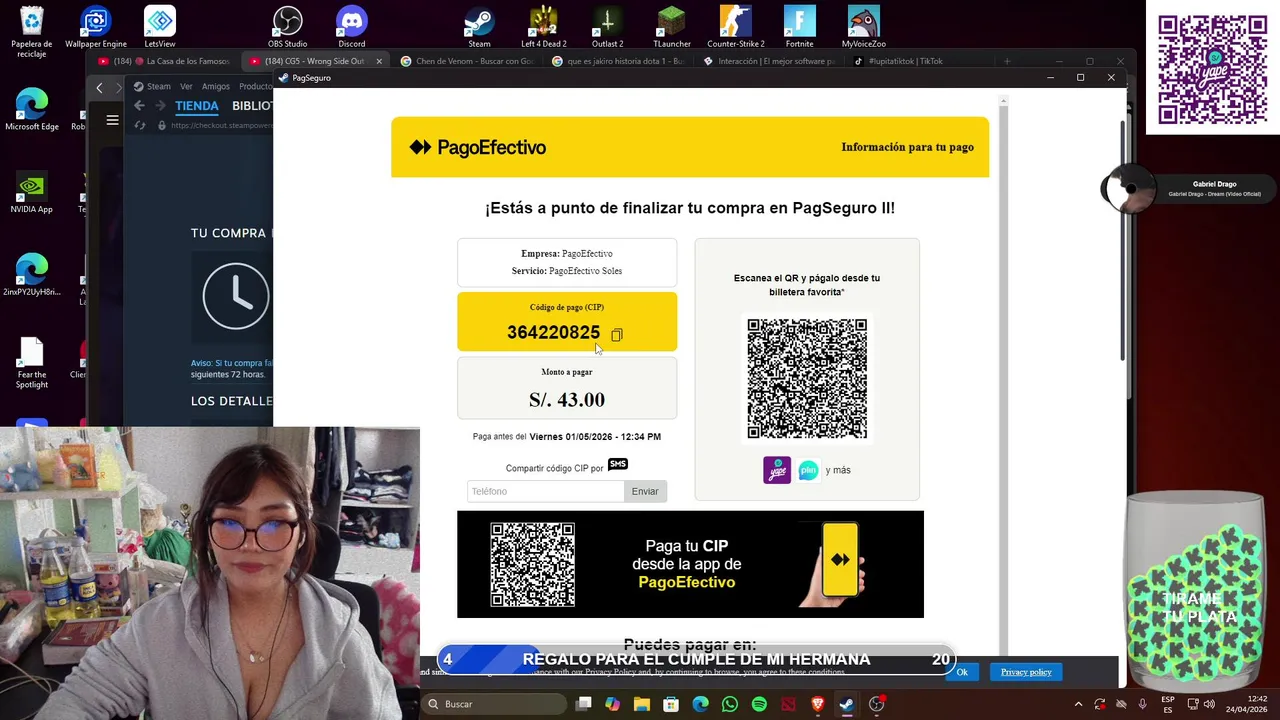Open File Explorer from taskbar

click(642, 704)
